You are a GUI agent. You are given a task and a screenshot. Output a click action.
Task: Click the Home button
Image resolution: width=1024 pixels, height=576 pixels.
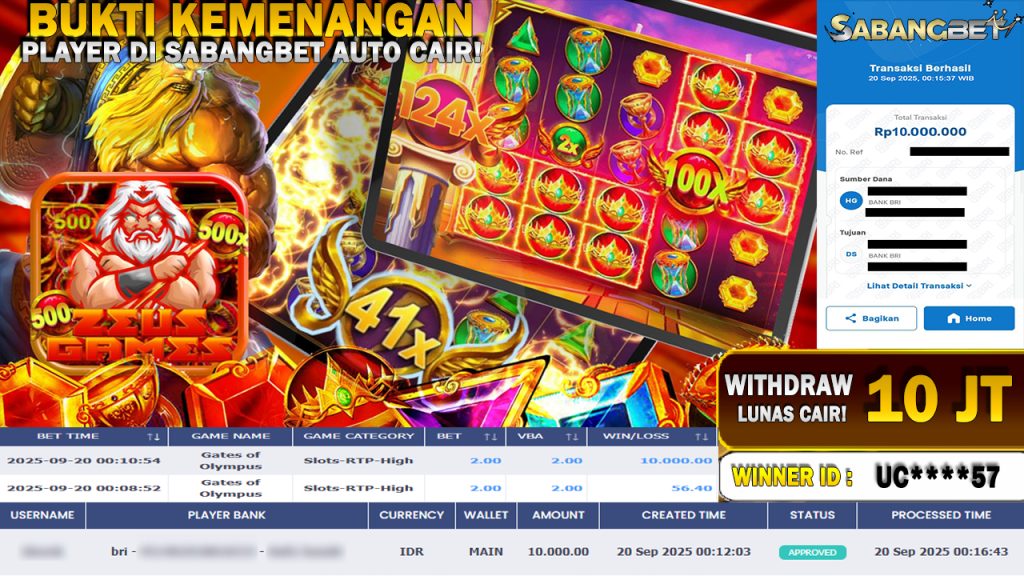point(969,318)
